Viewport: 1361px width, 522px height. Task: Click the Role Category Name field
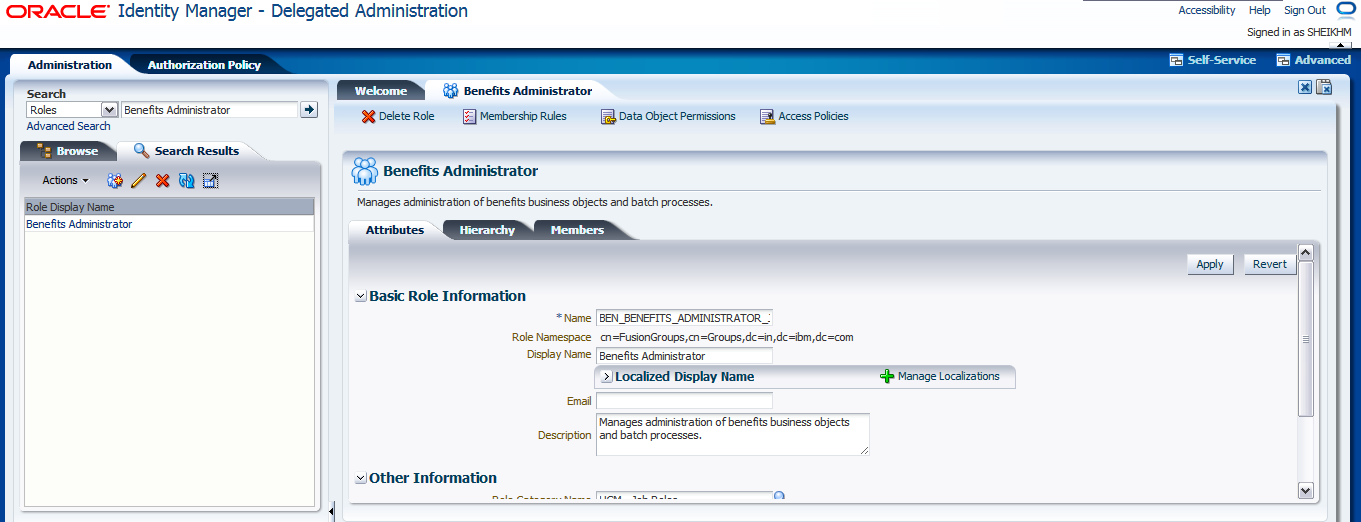[684, 497]
